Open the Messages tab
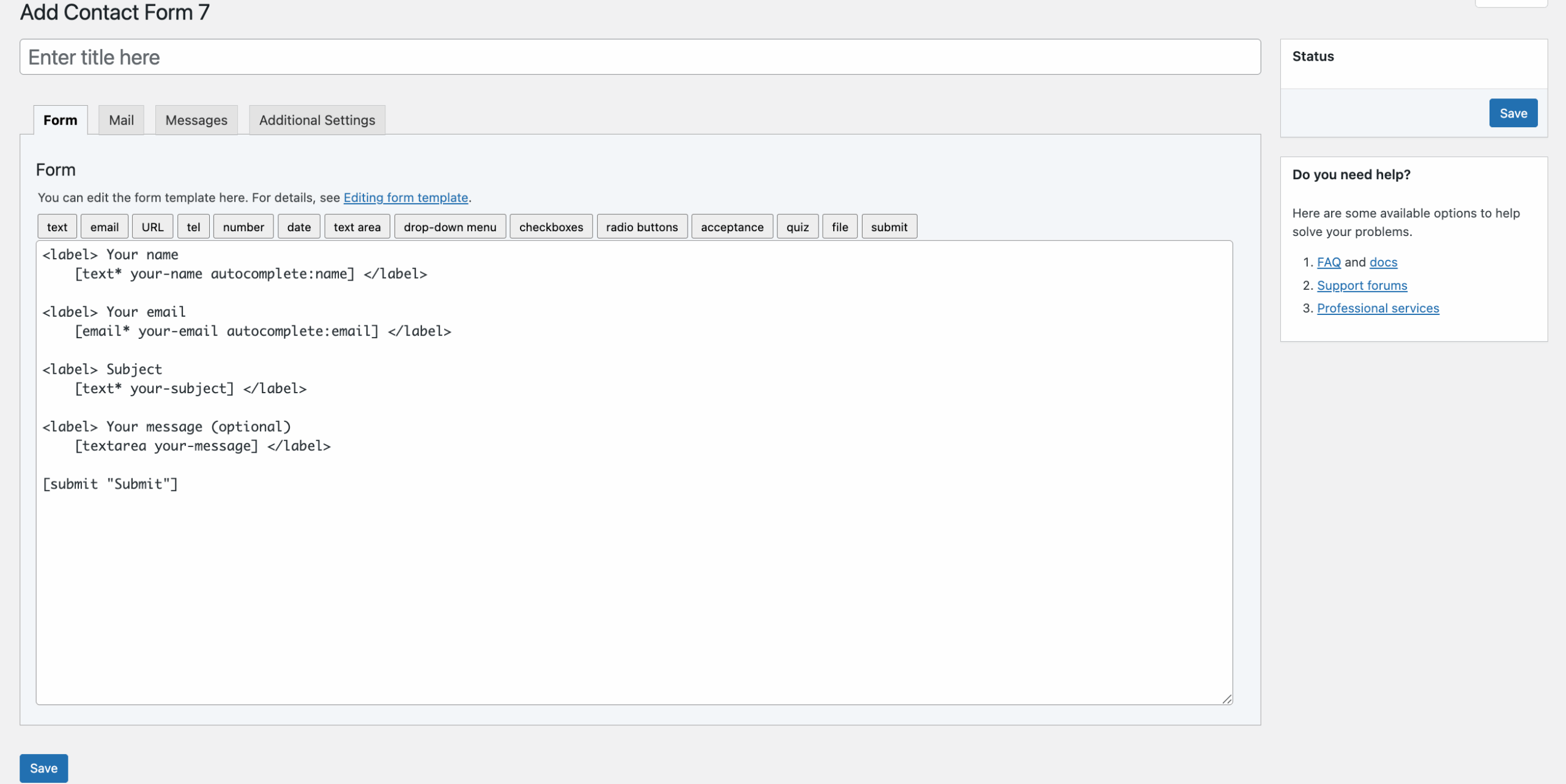The width and height of the screenshot is (1566, 784). (196, 120)
